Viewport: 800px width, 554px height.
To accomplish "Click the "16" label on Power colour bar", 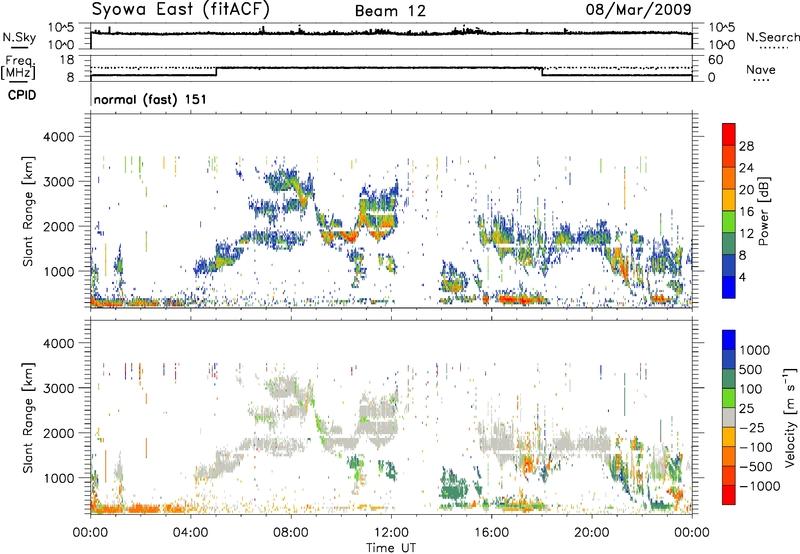I will 746,212.
